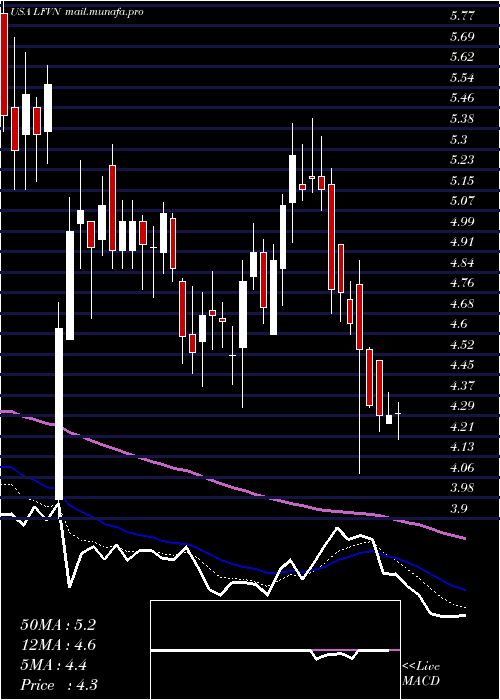Click the 5.69 price axis label
This screenshot has height=700, width=500.
(x=462, y=37)
